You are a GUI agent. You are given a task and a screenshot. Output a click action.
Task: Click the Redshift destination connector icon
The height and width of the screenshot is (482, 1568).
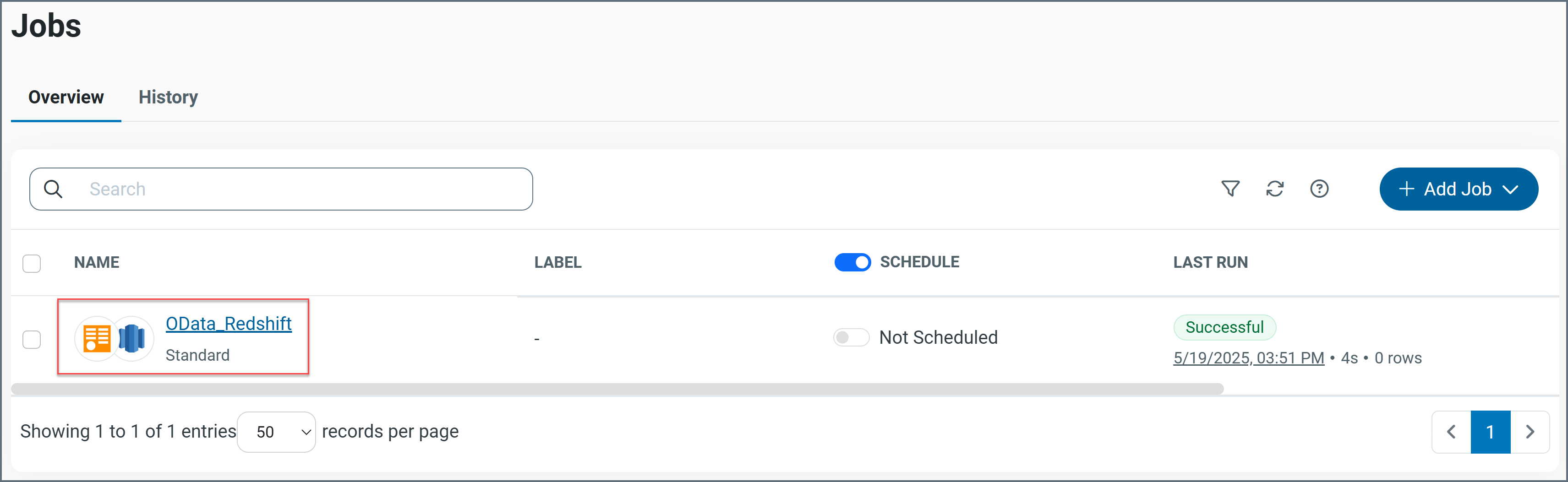click(132, 338)
